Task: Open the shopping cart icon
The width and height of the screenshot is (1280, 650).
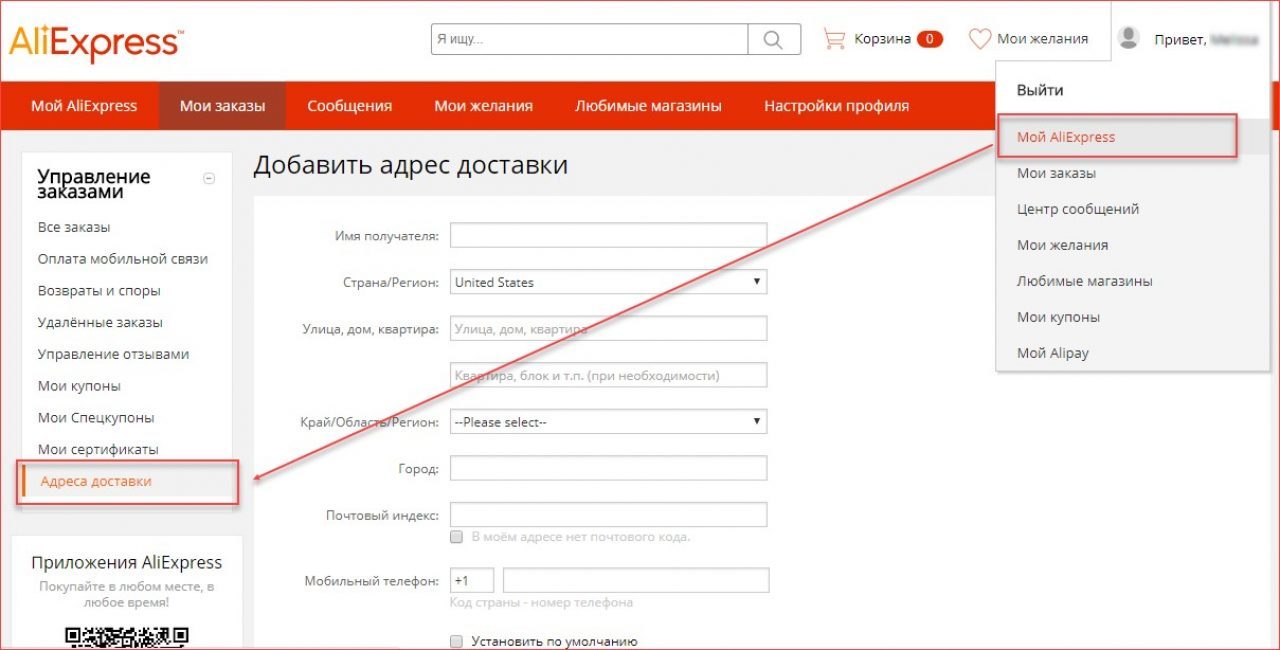Action: [834, 39]
